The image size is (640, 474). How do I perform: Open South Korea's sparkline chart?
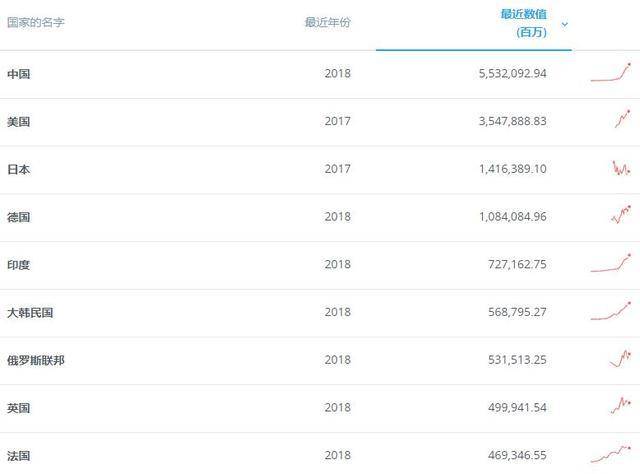click(611, 311)
